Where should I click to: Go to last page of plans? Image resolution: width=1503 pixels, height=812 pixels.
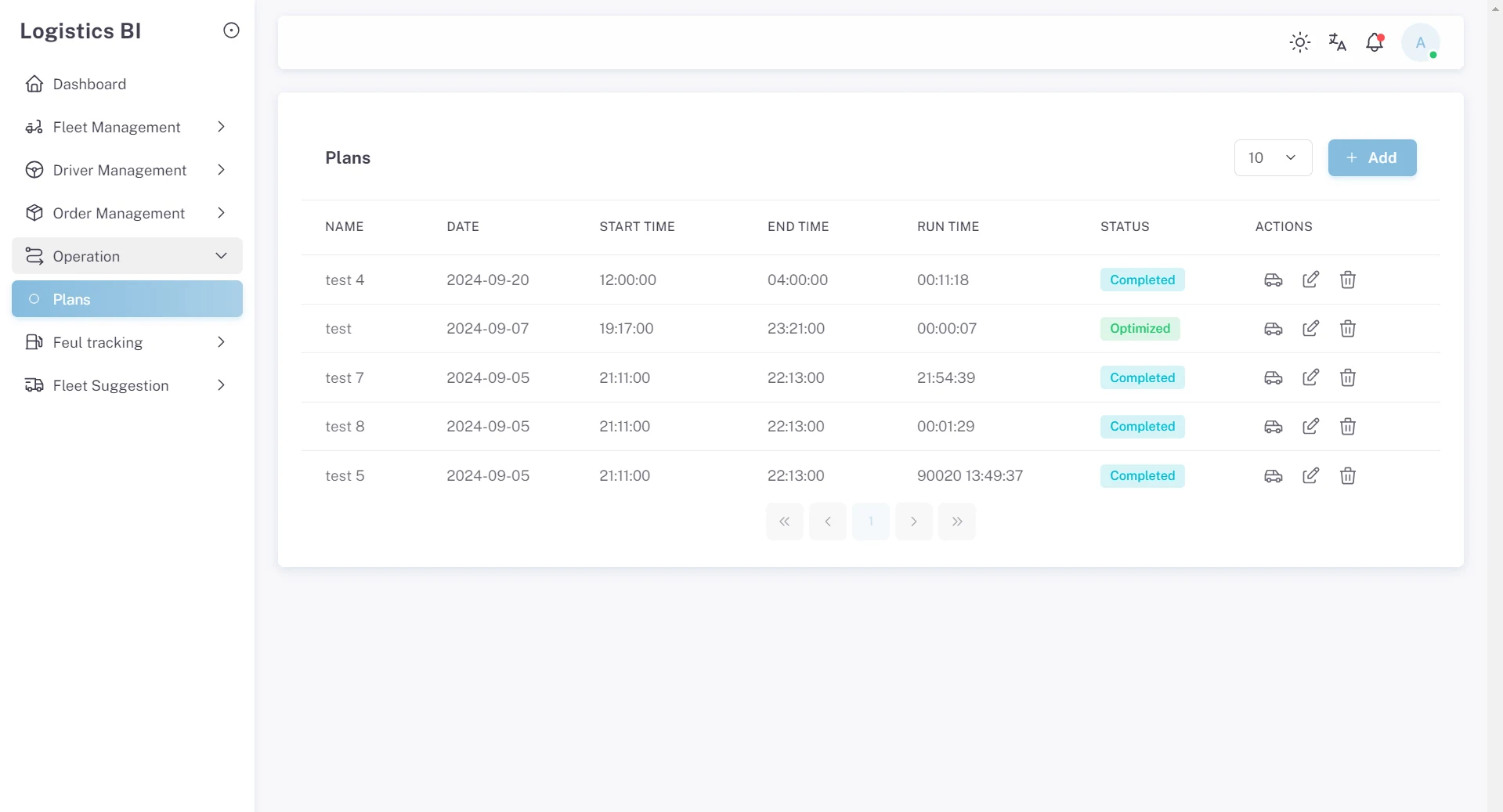pyautogui.click(x=957, y=521)
